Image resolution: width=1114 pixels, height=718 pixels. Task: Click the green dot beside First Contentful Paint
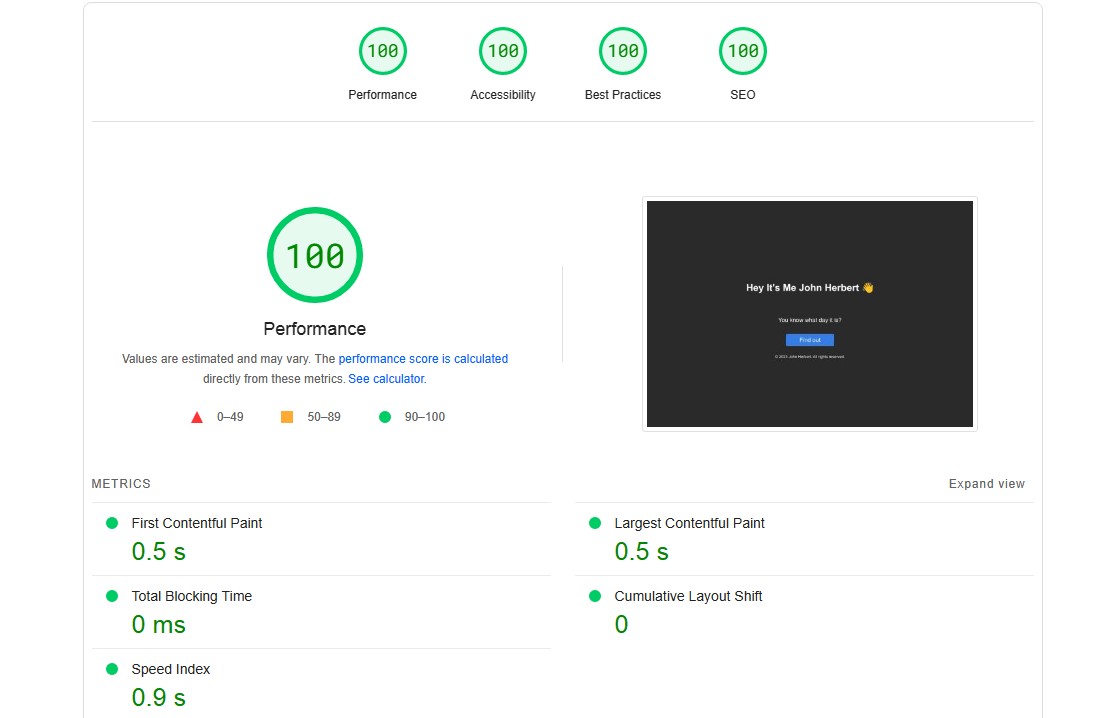point(112,523)
